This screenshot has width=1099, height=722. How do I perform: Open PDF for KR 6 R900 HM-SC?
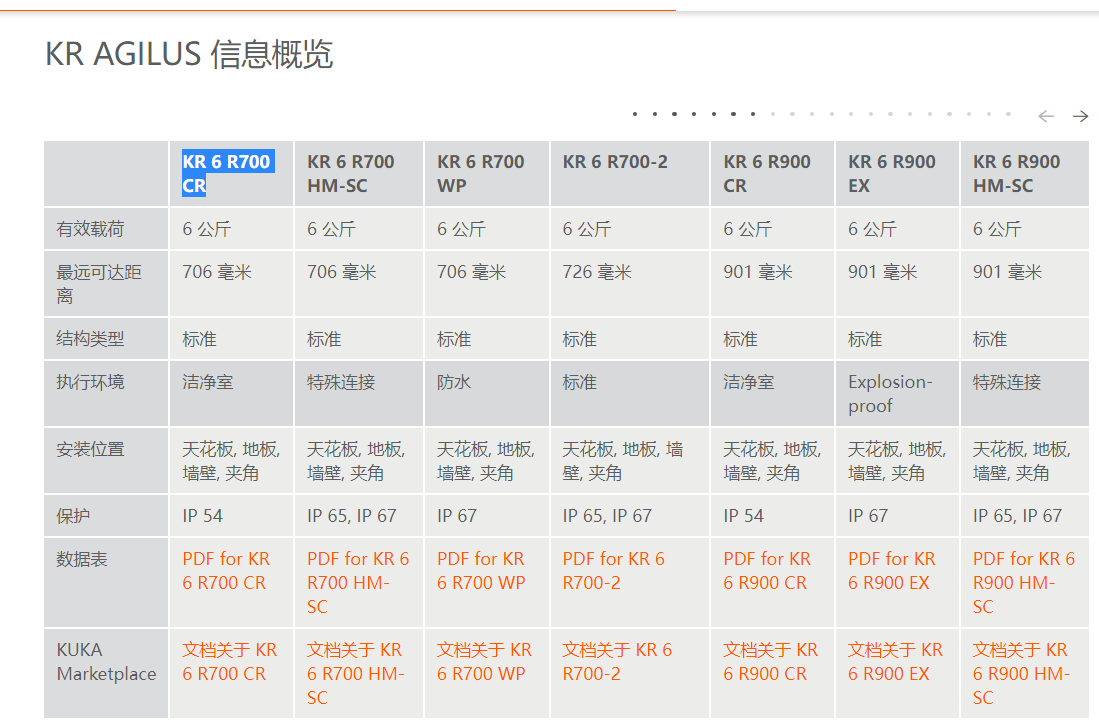click(1023, 583)
